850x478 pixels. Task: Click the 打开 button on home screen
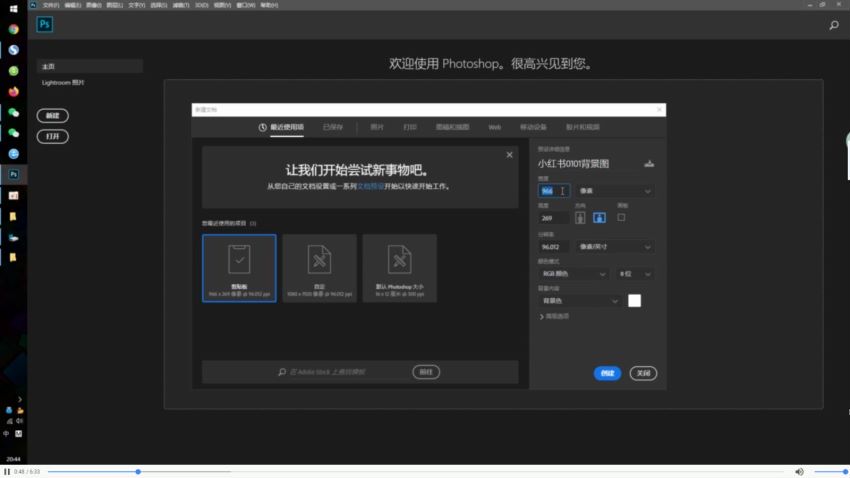53,136
